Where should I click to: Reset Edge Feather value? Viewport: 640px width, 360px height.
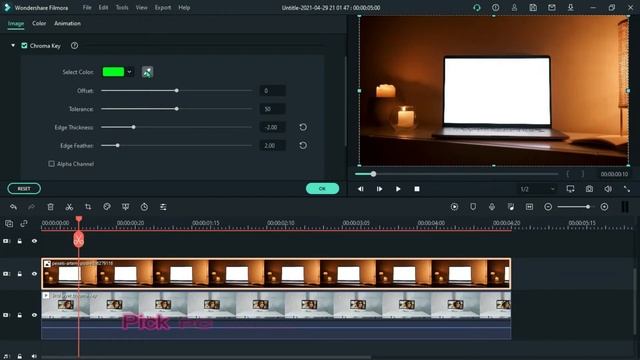(303, 145)
